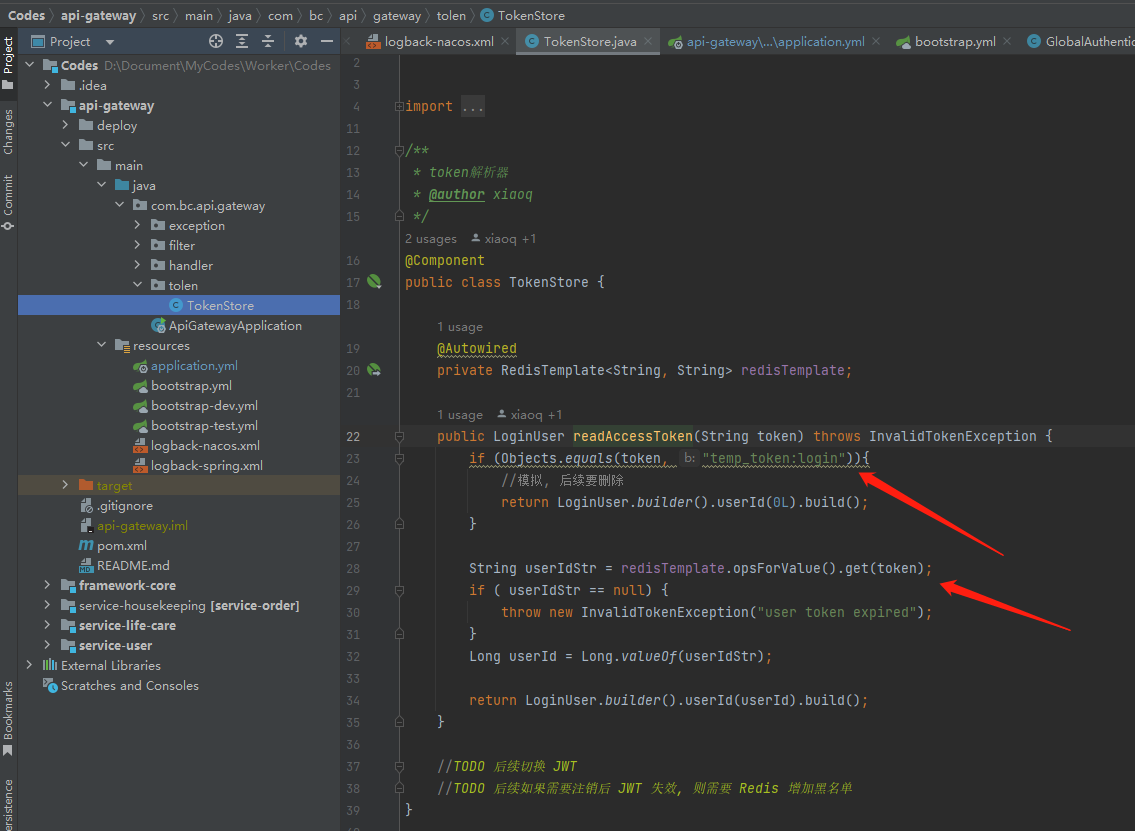Viewport: 1135px width, 831px height.
Task: Click the readAccessToken method name in editor
Action: [x=633, y=436]
